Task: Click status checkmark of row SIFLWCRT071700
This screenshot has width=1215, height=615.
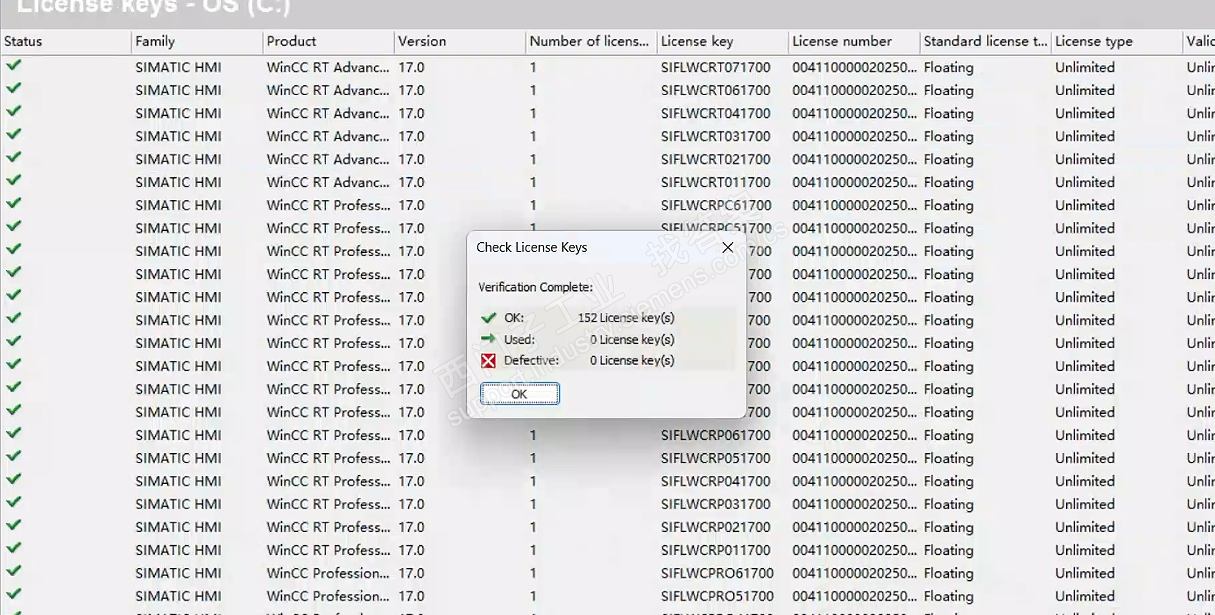Action: pyautogui.click(x=14, y=66)
